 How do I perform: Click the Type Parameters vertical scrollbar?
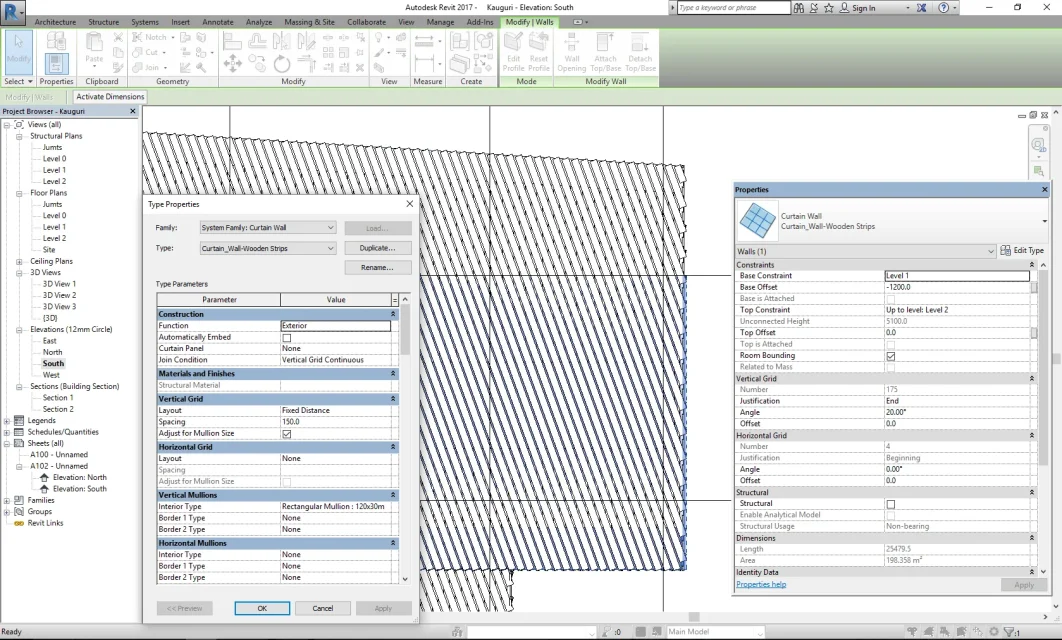(x=405, y=439)
